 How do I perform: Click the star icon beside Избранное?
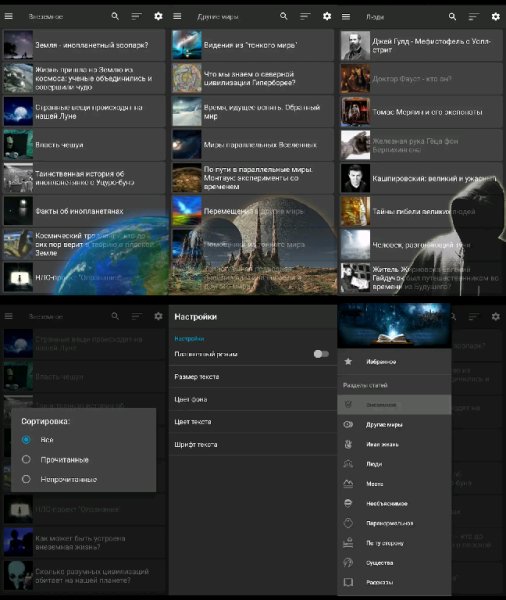348,361
